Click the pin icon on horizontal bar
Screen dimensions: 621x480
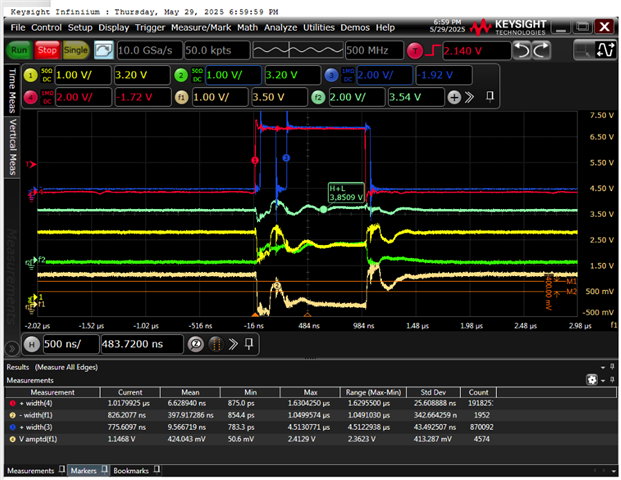pos(249,343)
